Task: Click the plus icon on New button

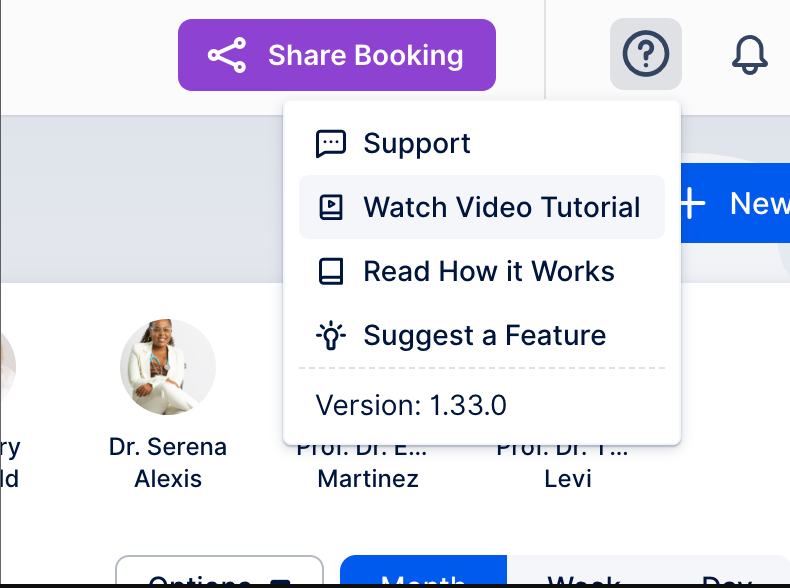Action: [693, 203]
